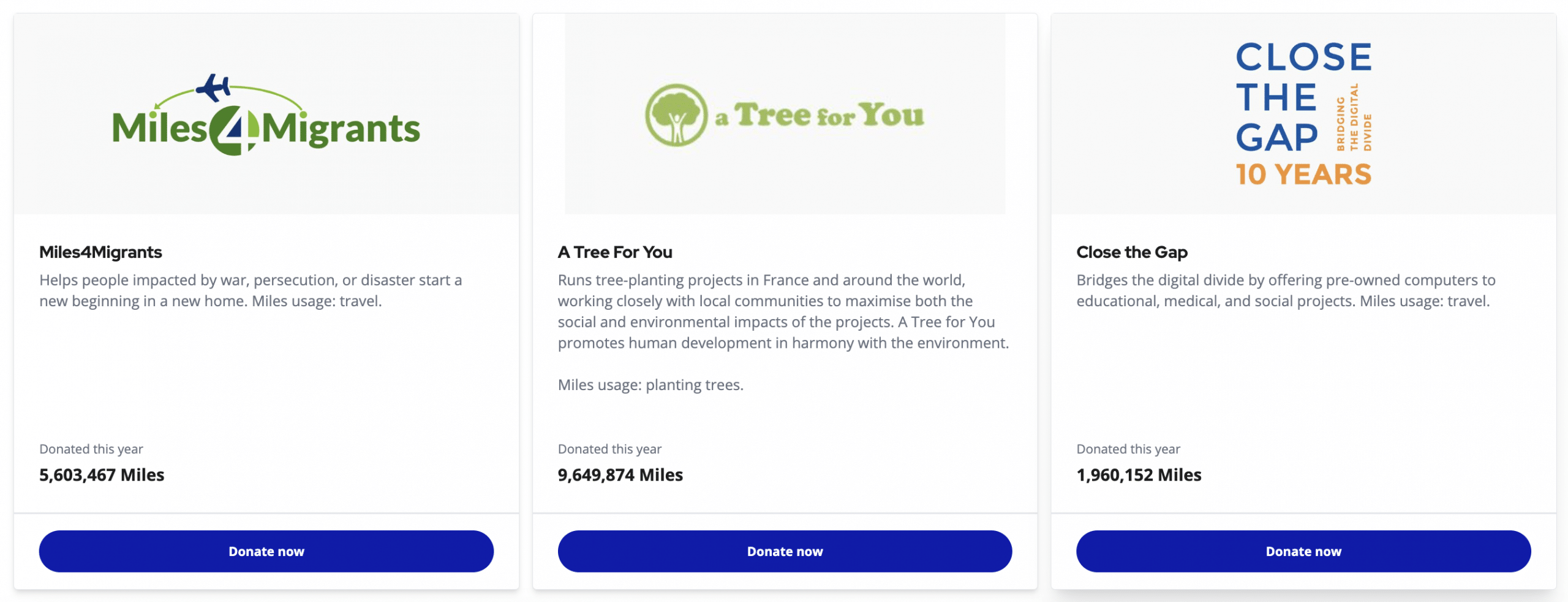Click the 9,649,874 Miles donated figure
This screenshot has height=602, width=1568.
(x=620, y=475)
